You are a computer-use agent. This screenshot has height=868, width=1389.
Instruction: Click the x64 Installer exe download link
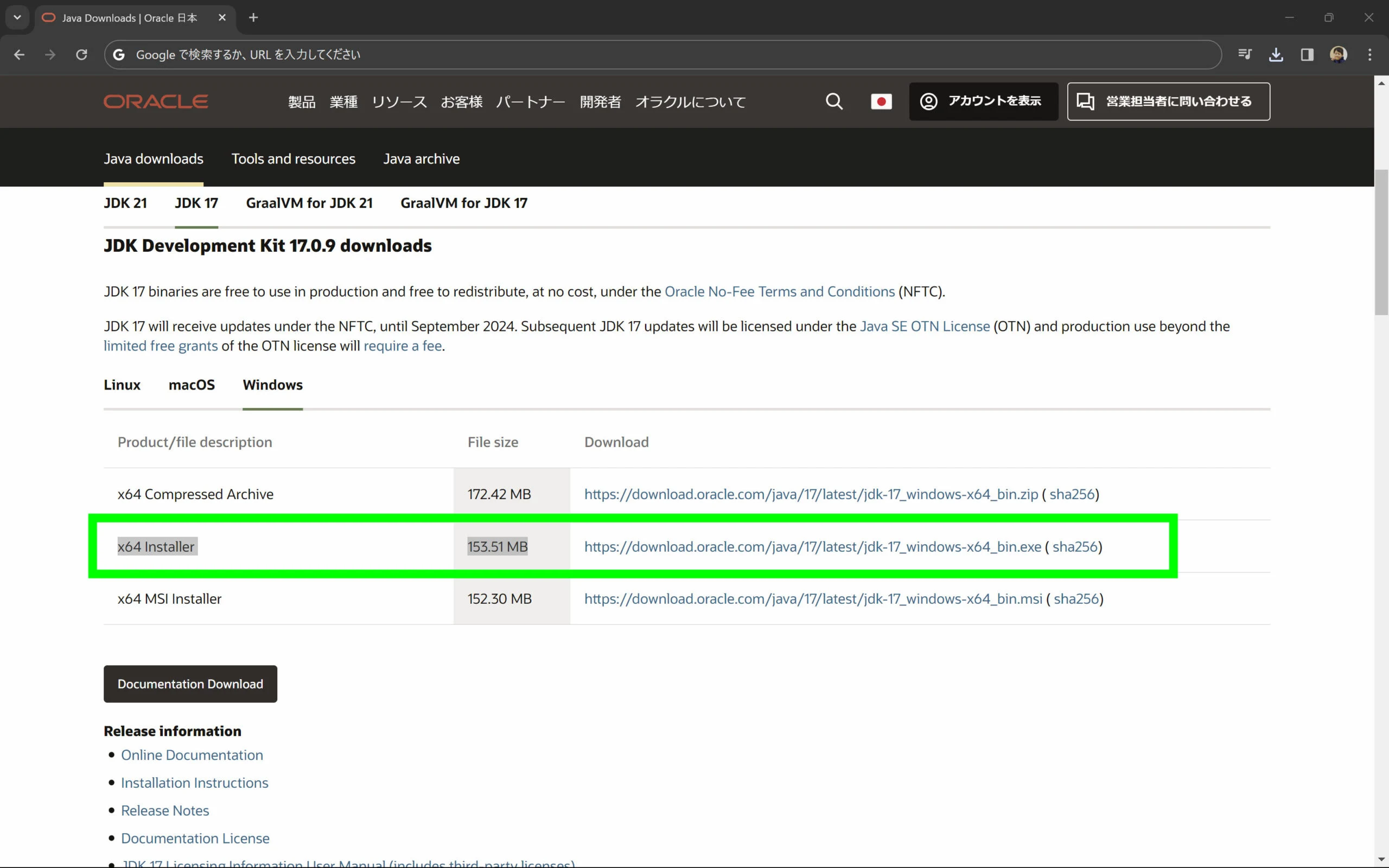812,546
